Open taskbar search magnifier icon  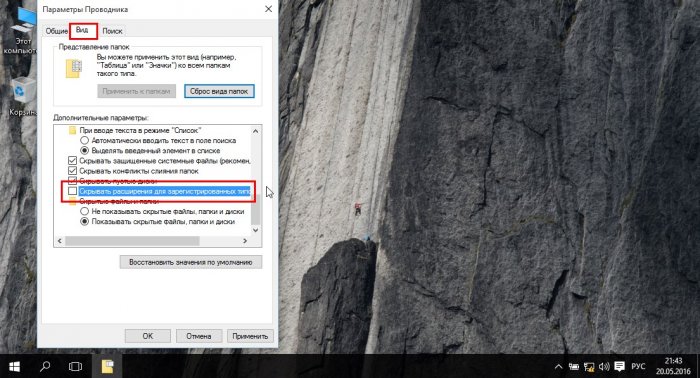(45, 366)
